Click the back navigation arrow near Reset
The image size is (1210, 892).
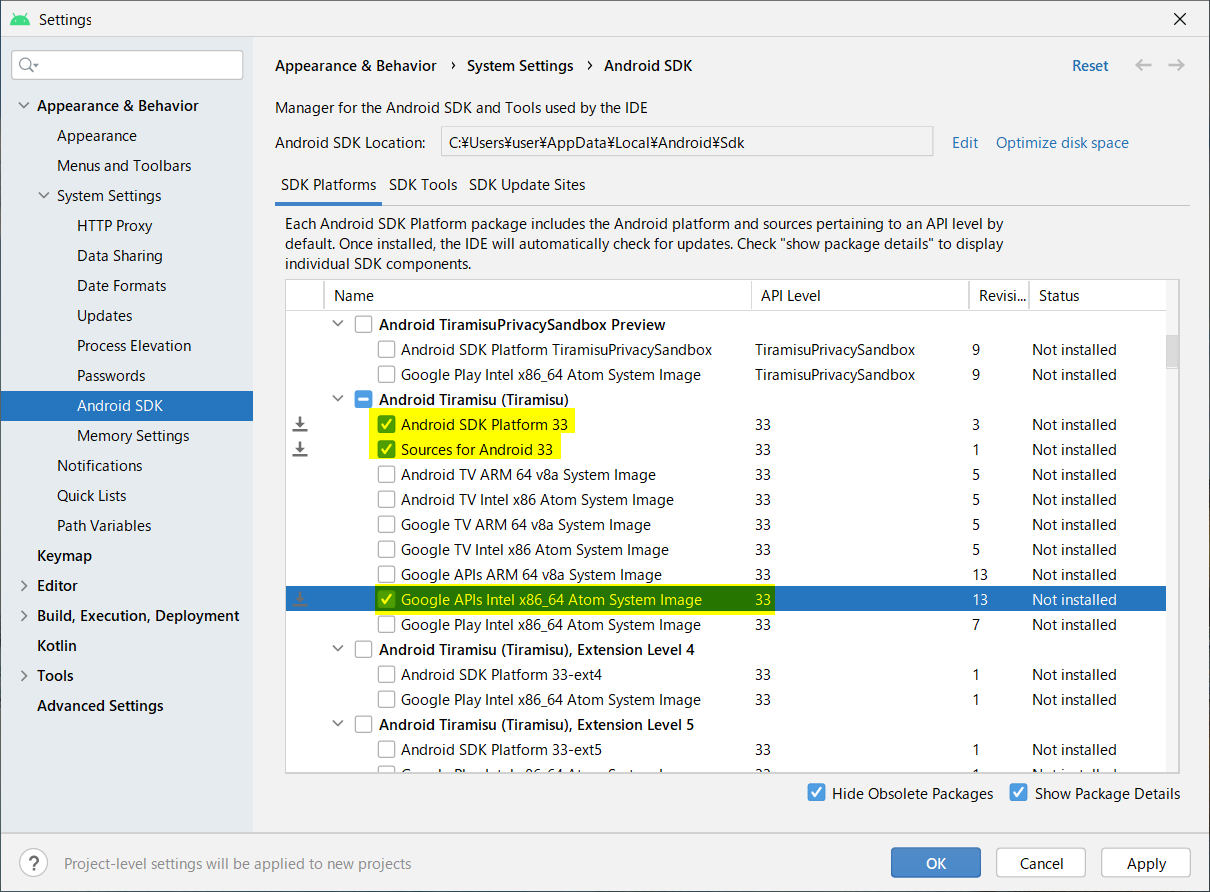1143,65
